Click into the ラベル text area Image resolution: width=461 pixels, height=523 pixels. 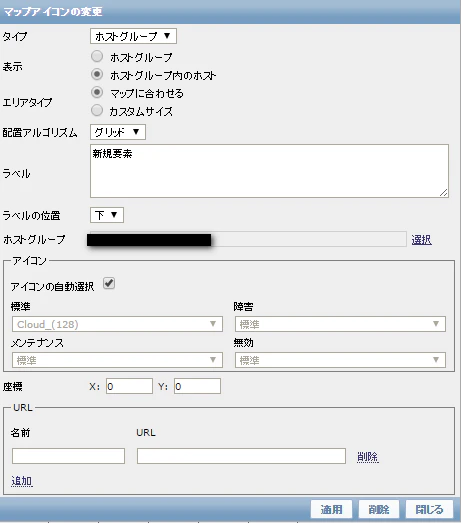pyautogui.click(x=269, y=171)
